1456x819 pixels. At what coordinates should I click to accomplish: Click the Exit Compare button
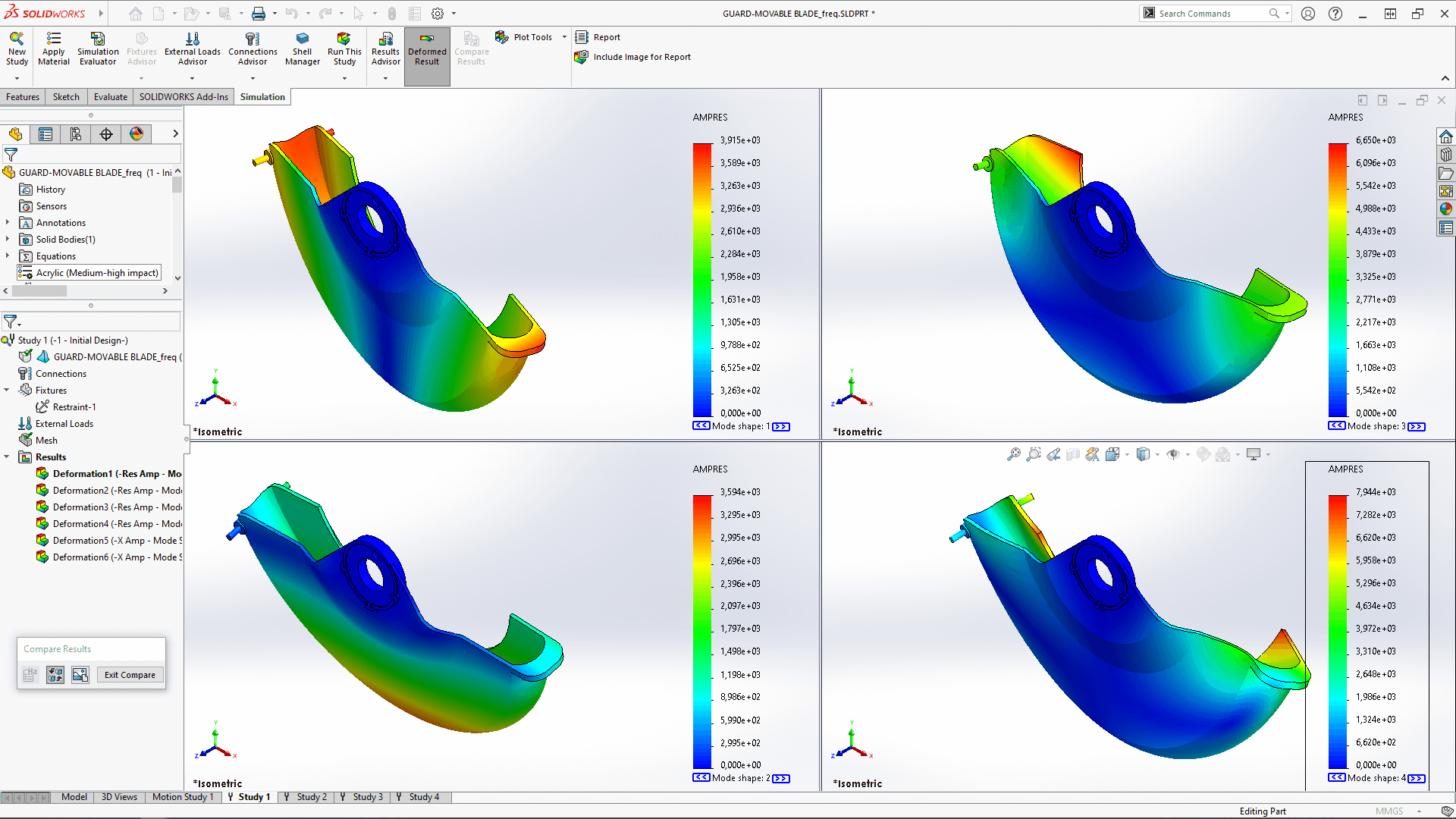128,674
